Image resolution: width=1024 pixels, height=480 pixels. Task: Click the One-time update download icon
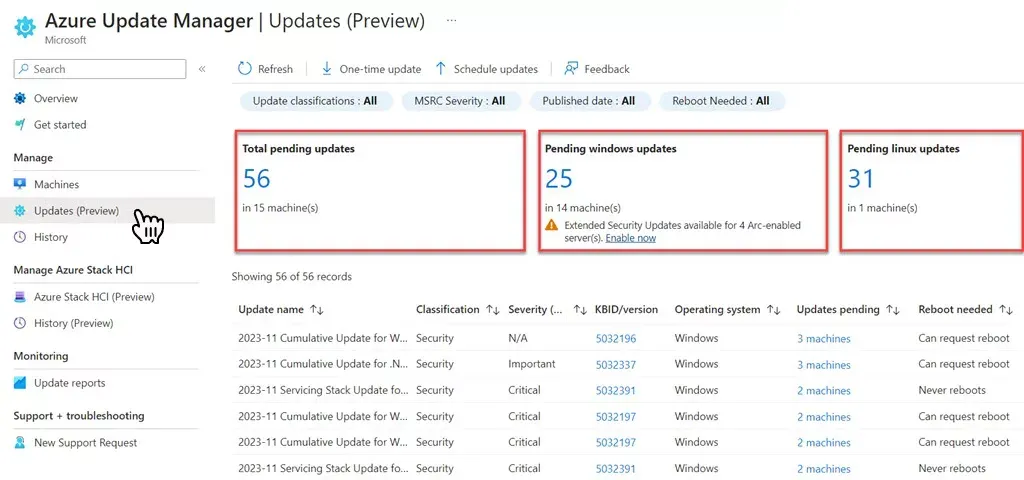tap(327, 69)
